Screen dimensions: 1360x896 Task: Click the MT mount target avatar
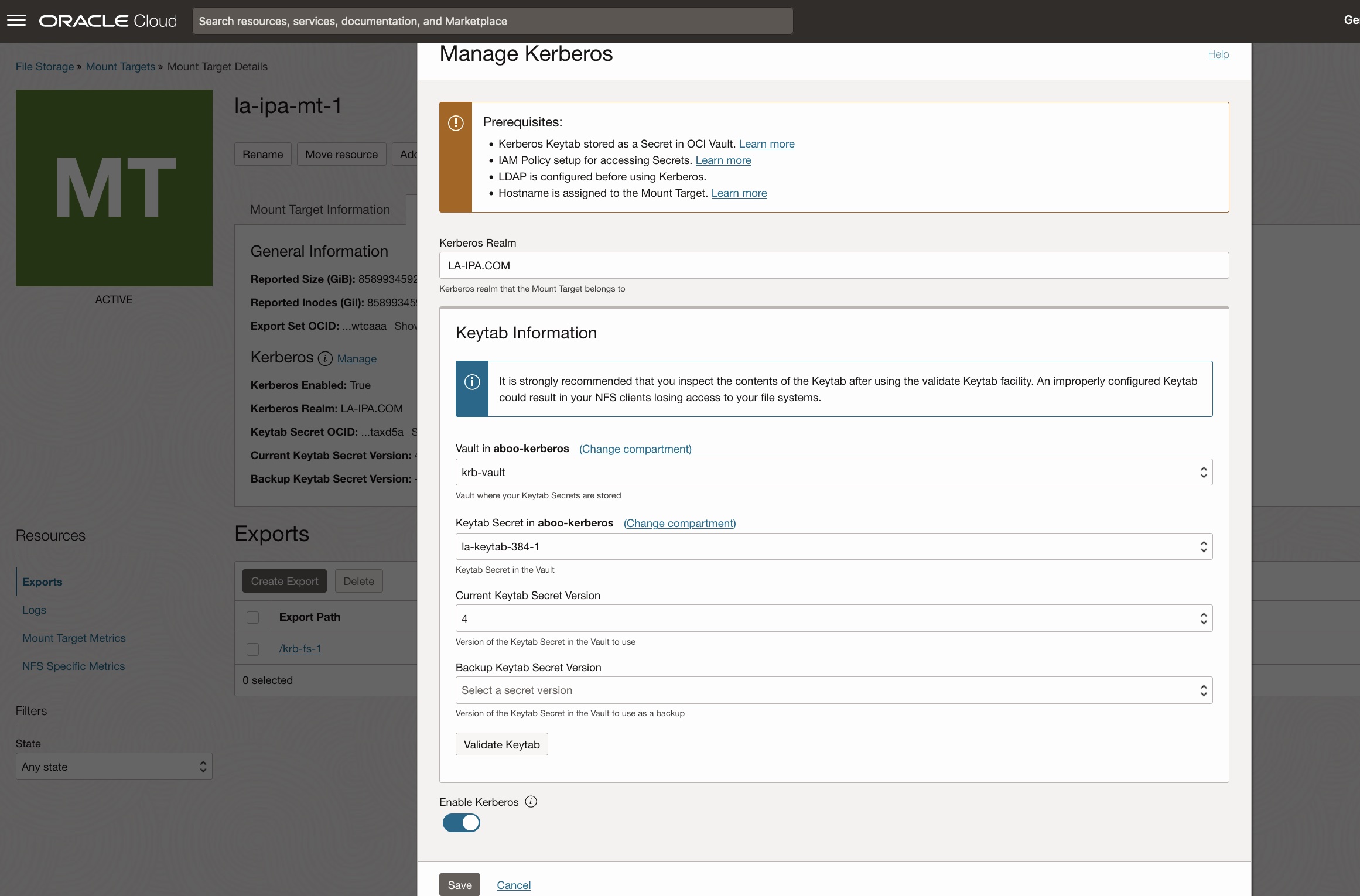114,187
